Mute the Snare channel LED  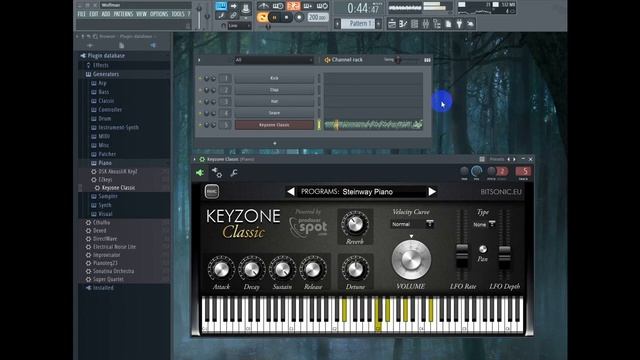[x=200, y=113]
